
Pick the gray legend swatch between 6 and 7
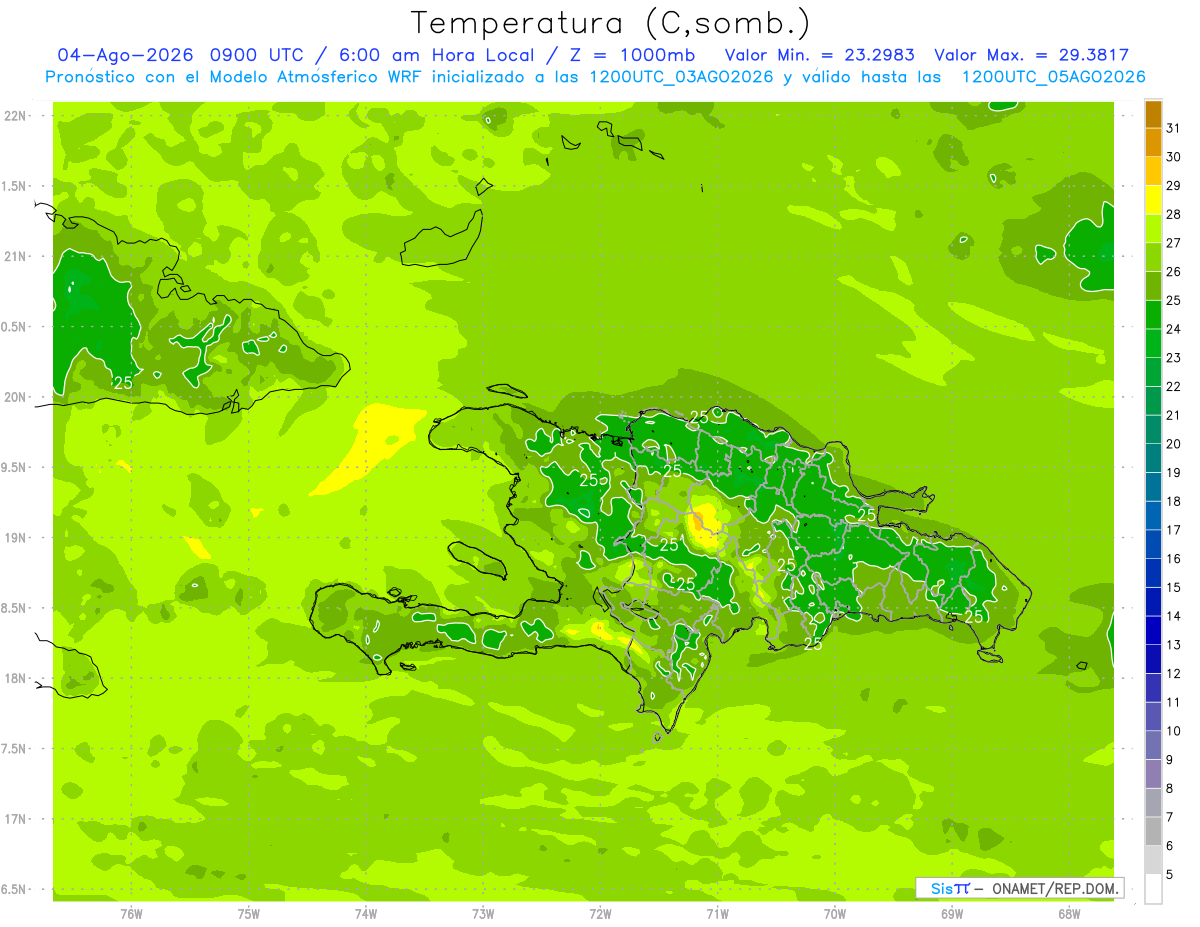coord(1153,831)
